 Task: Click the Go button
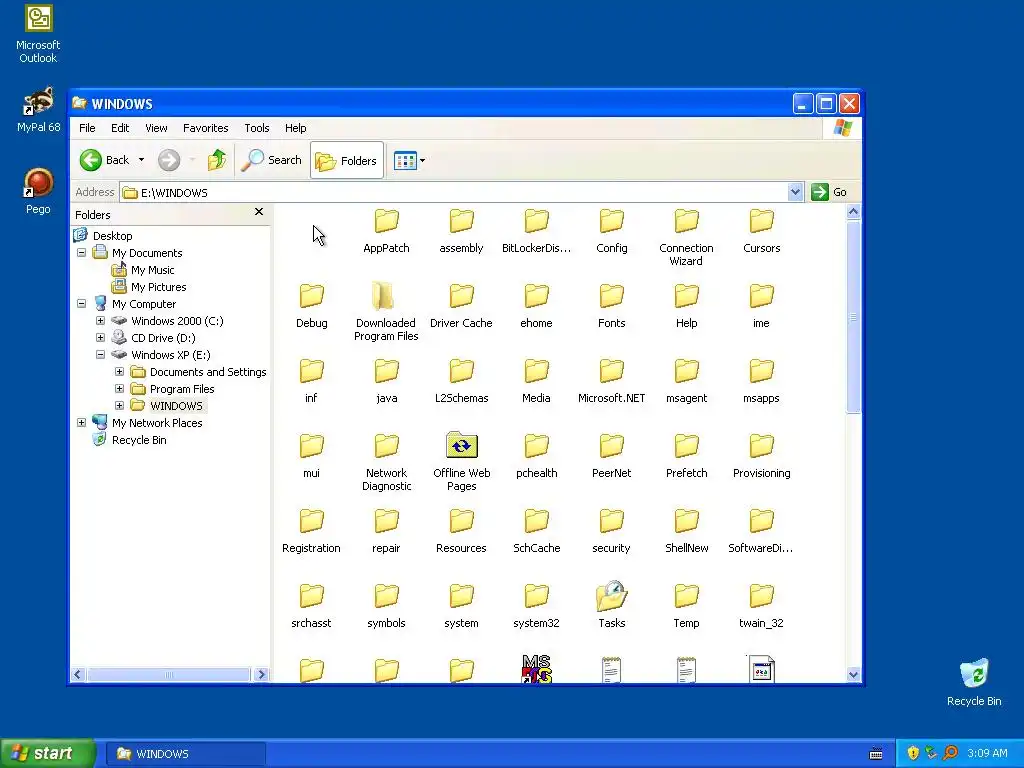click(x=829, y=192)
